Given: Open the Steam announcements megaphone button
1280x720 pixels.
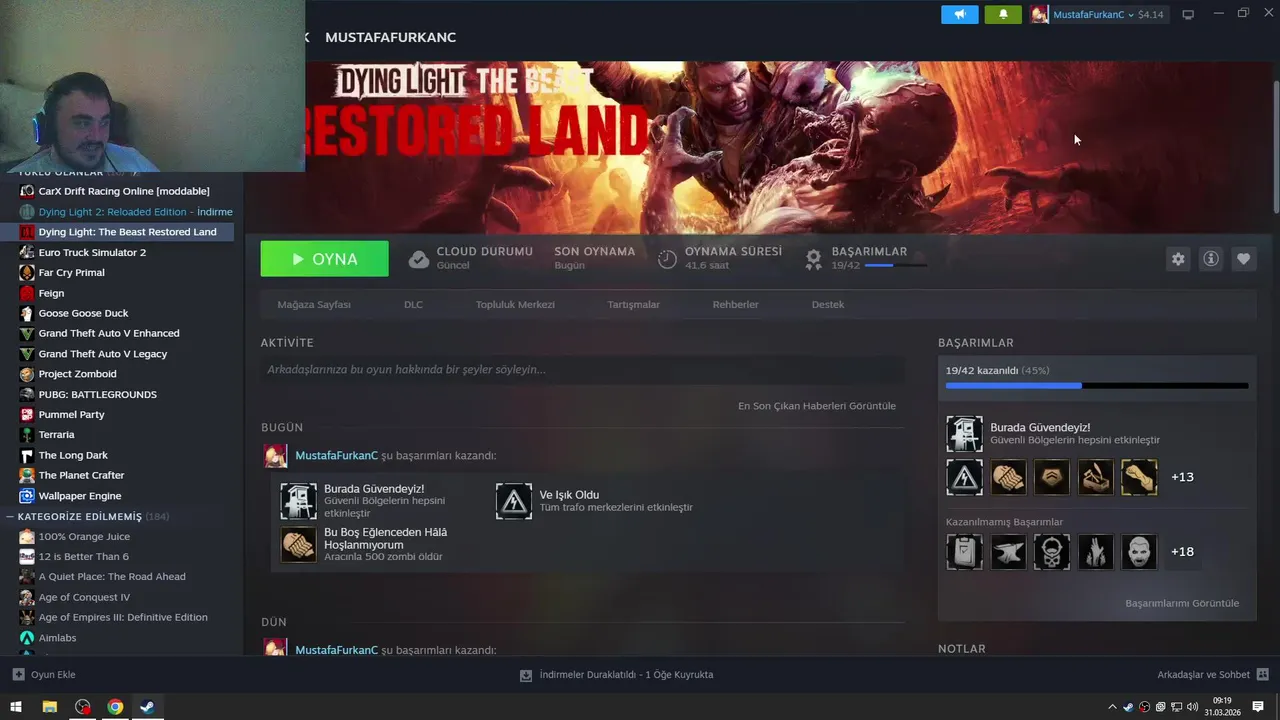Looking at the screenshot, I should (x=959, y=14).
